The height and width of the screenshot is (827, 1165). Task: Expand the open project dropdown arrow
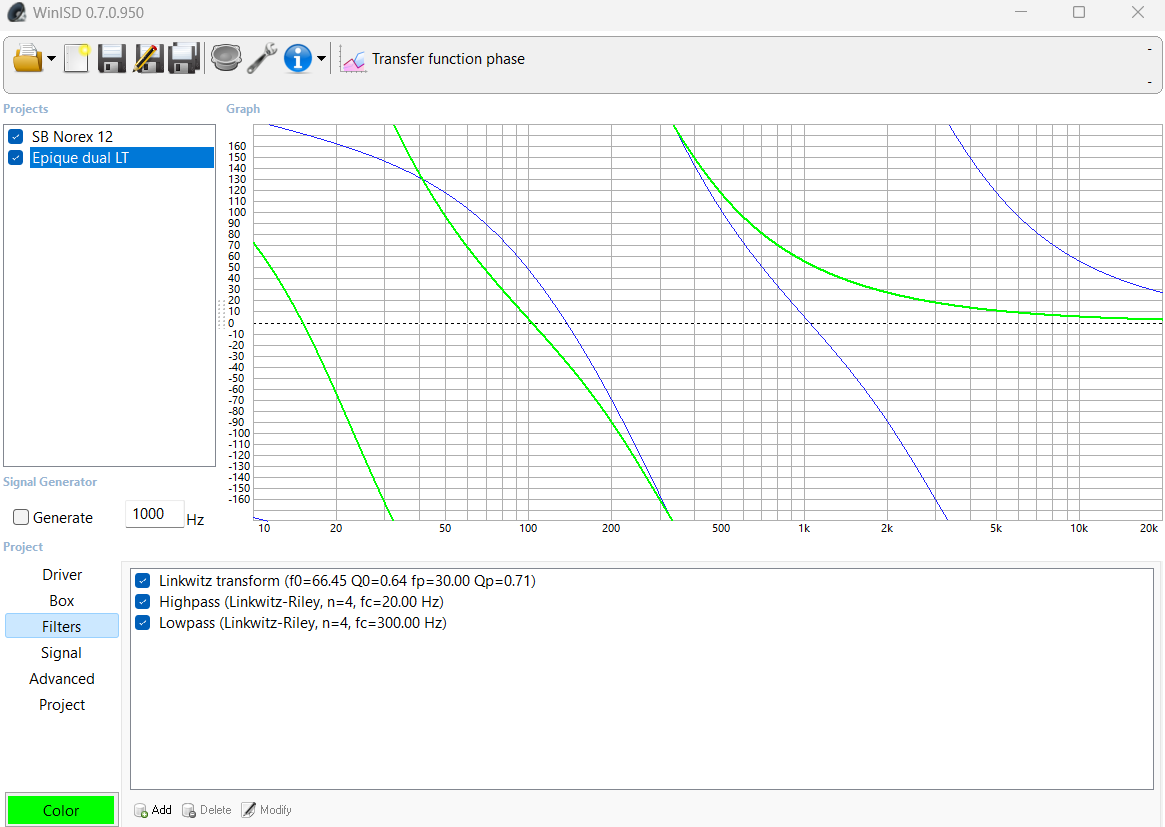(51, 59)
